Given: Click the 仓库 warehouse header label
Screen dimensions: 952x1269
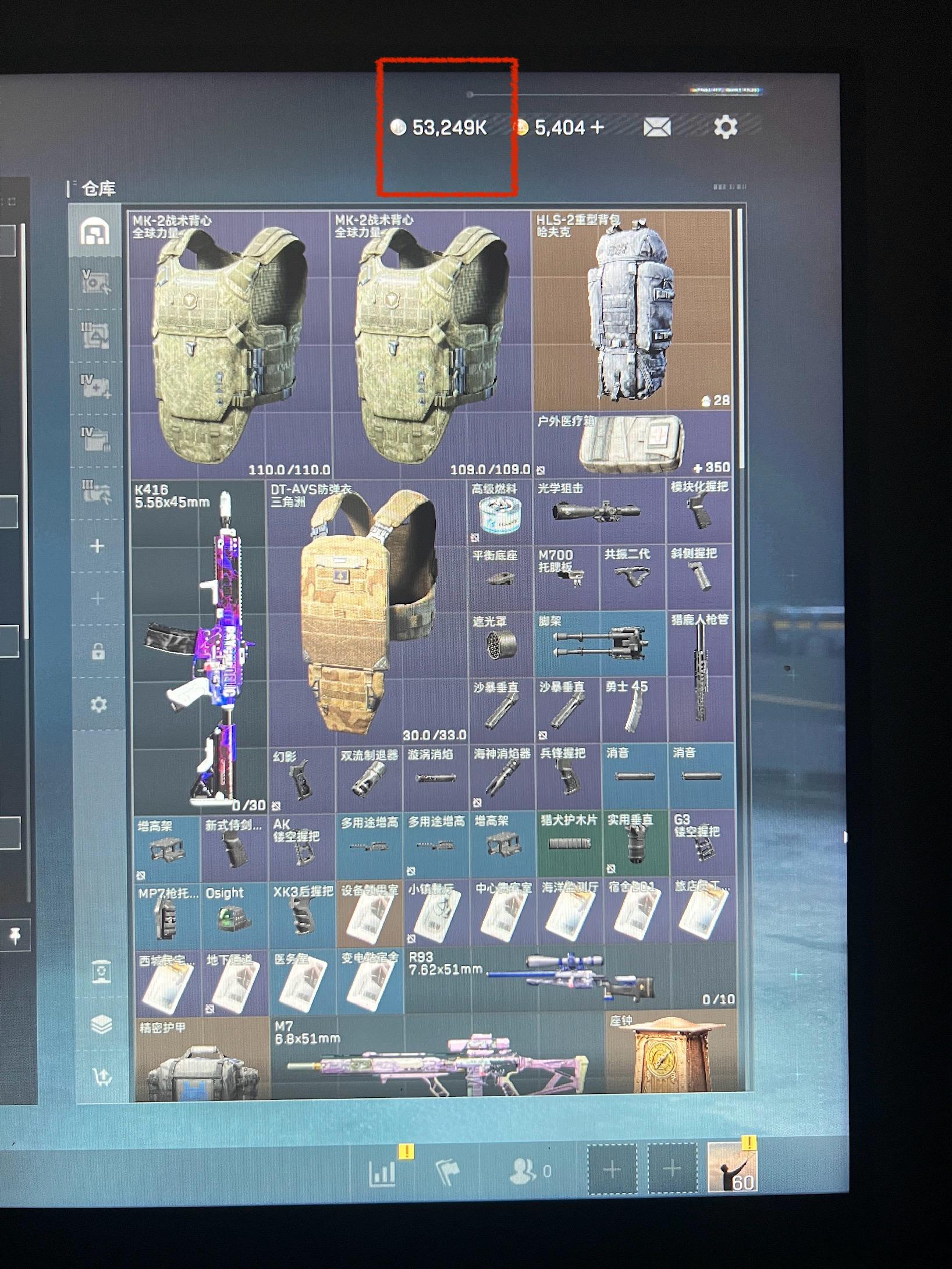Looking at the screenshot, I should pyautogui.click(x=98, y=189).
